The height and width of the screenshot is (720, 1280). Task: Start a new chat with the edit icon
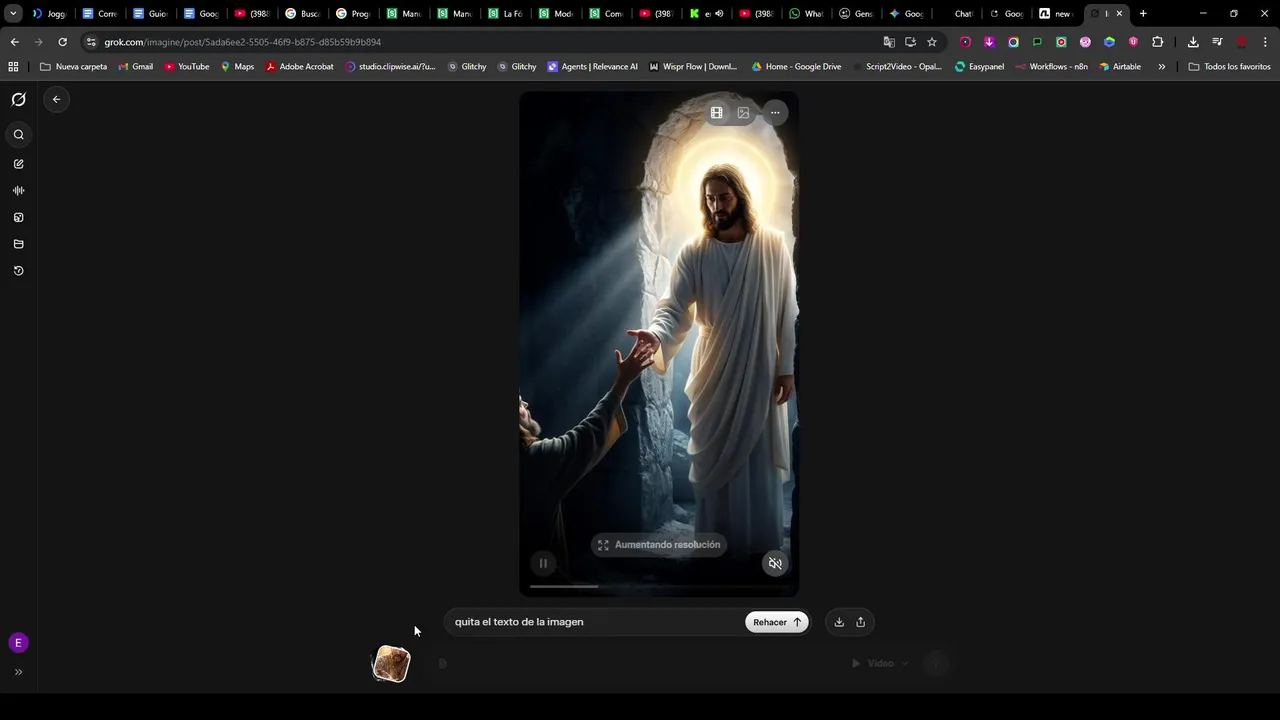[x=18, y=164]
